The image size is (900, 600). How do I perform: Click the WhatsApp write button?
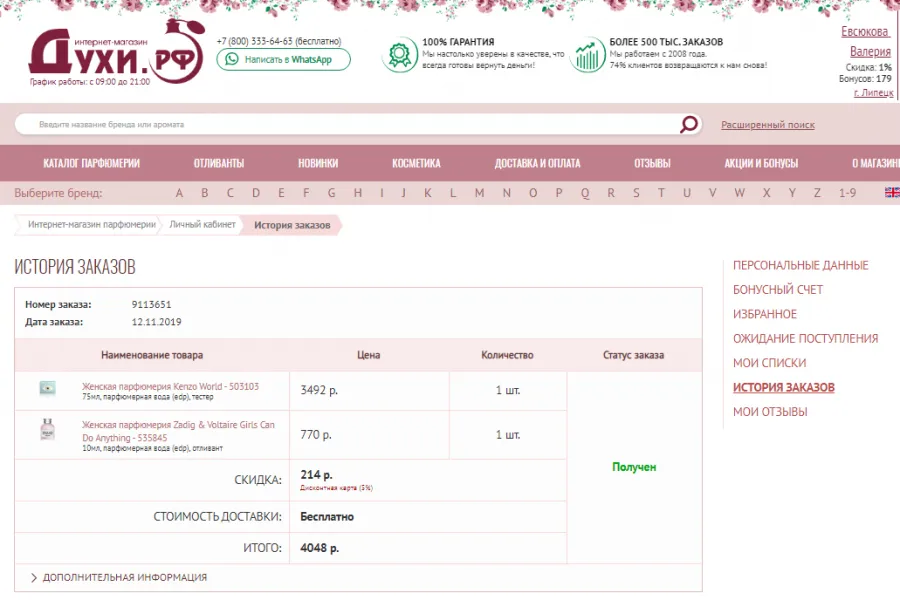pos(284,59)
